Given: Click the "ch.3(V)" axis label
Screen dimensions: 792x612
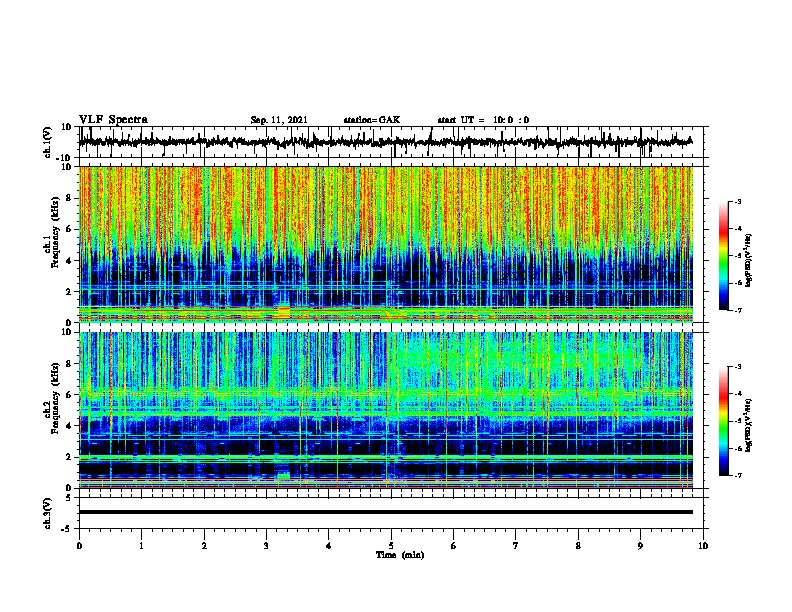Looking at the screenshot, I should click(48, 513).
